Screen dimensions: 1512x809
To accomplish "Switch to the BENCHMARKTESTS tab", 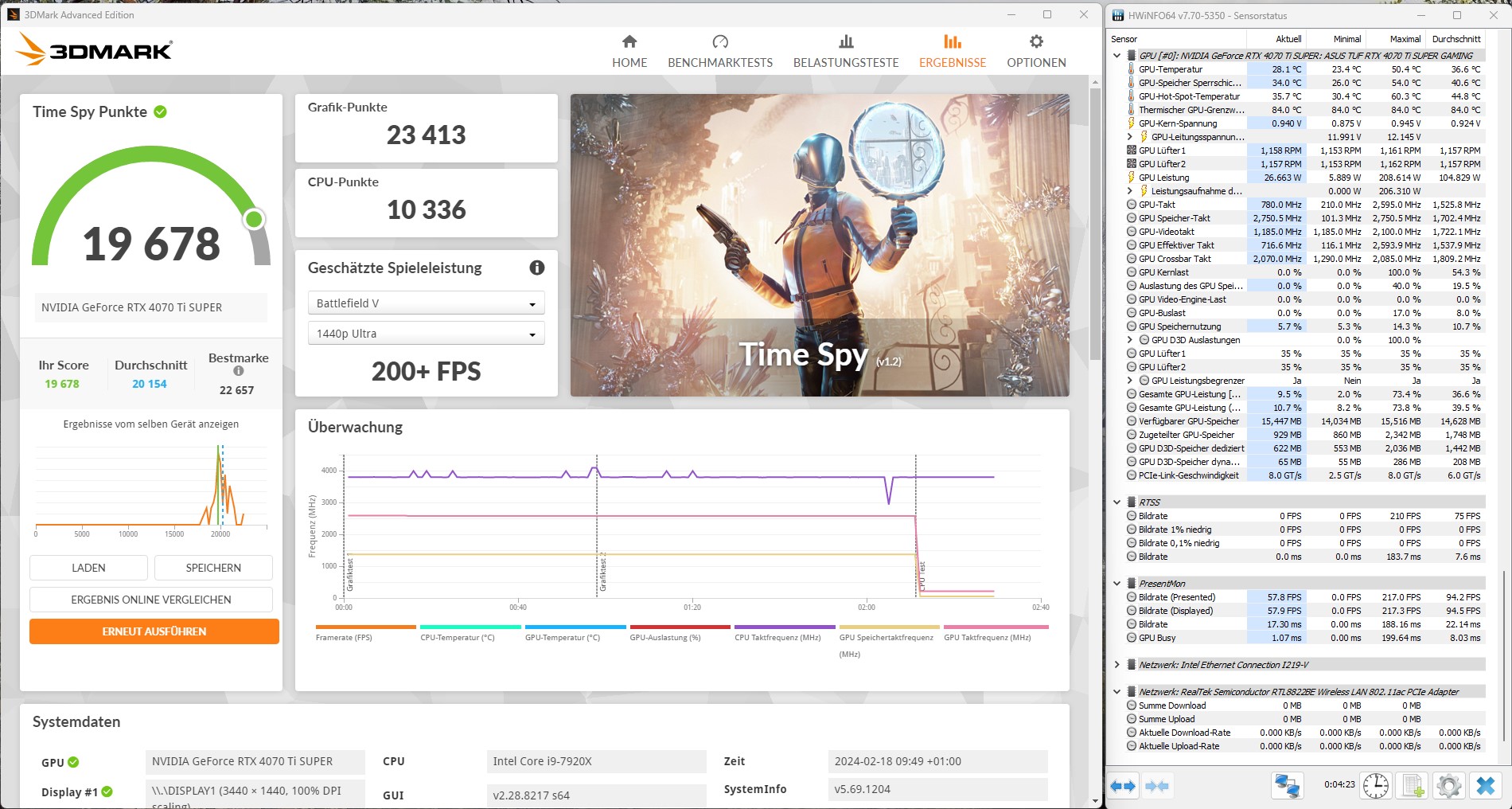I will pyautogui.click(x=720, y=52).
